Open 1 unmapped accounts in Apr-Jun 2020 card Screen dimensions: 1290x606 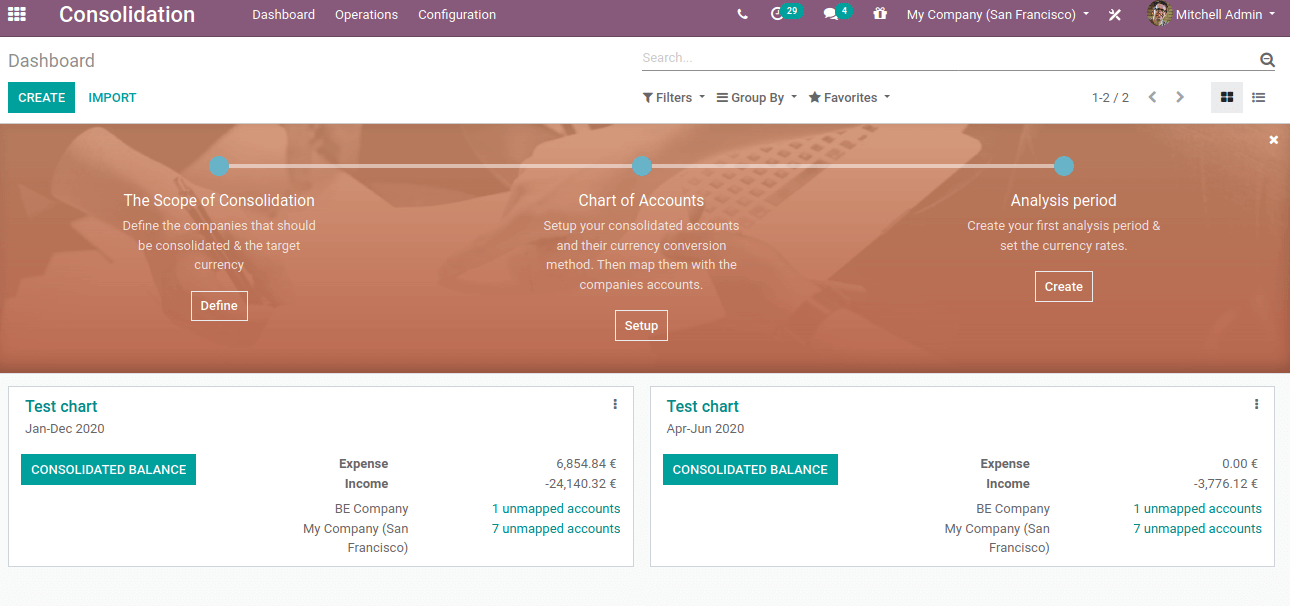pyautogui.click(x=1198, y=509)
